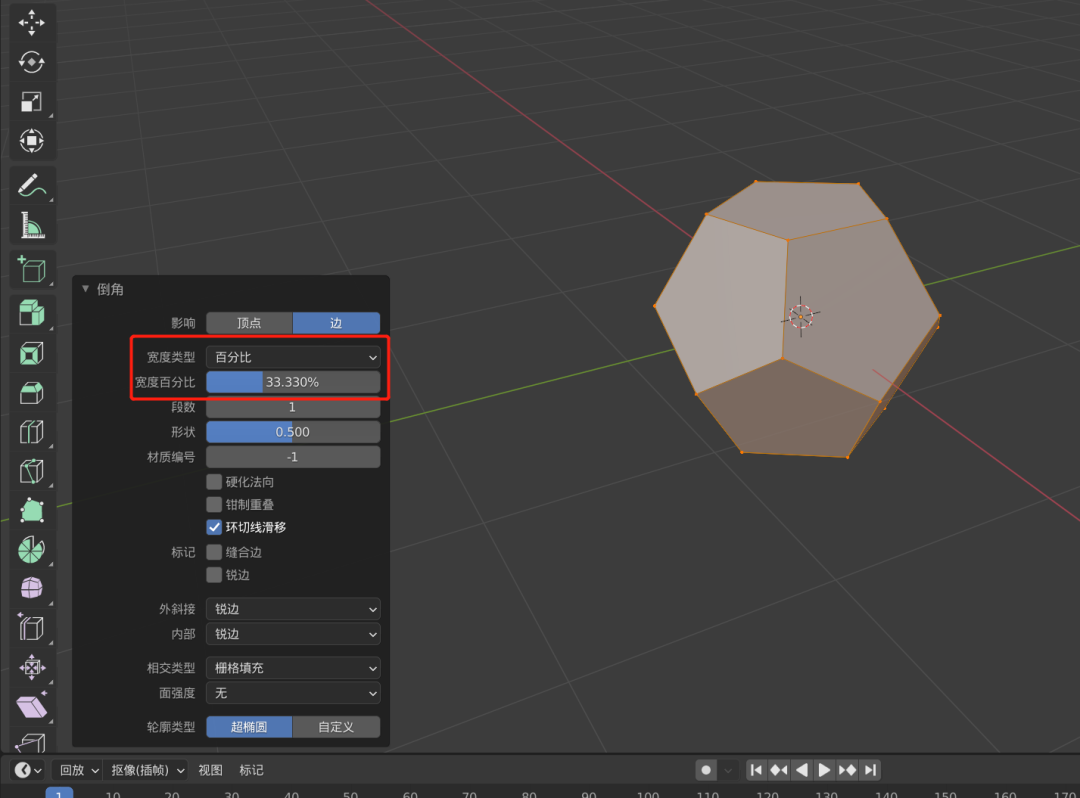This screenshot has width=1080, height=798.
Task: Open the auto keyframing options dropdown
Action: pyautogui.click(x=728, y=770)
